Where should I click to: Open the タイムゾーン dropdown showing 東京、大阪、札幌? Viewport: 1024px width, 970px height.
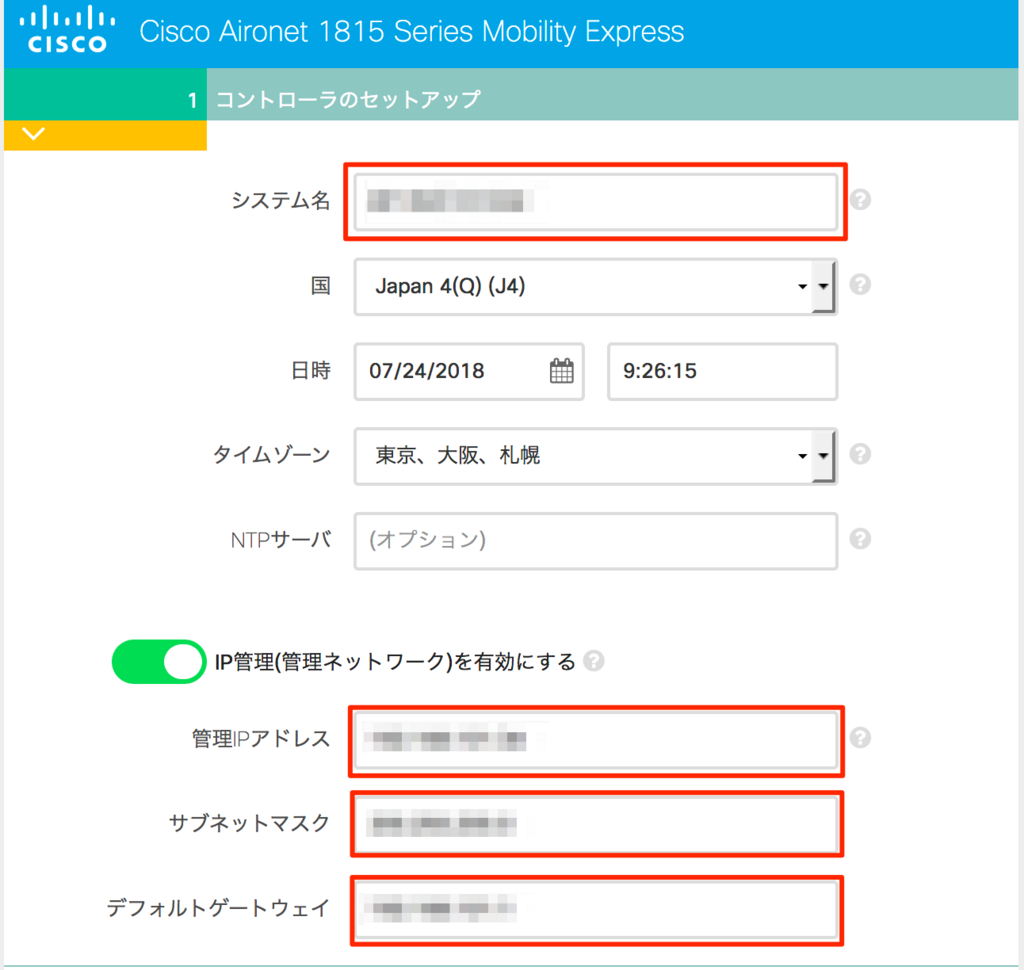pos(596,456)
